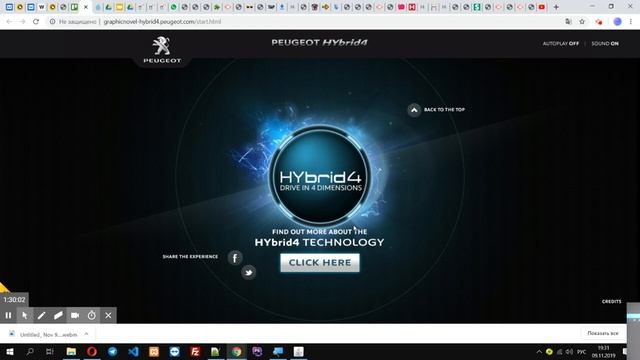This screenshot has width=640, height=360.
Task: Open Visual Studio Code from the taskbar
Action: click(133, 351)
